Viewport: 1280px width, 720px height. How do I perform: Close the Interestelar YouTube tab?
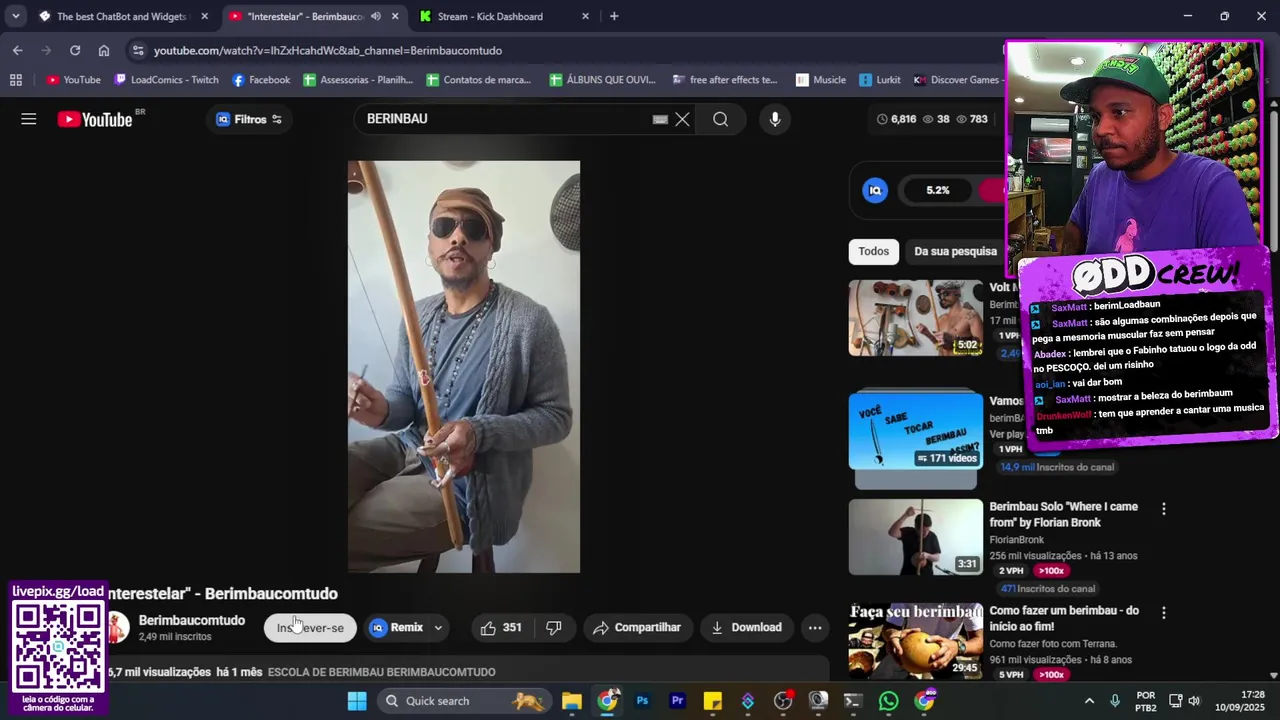point(395,16)
